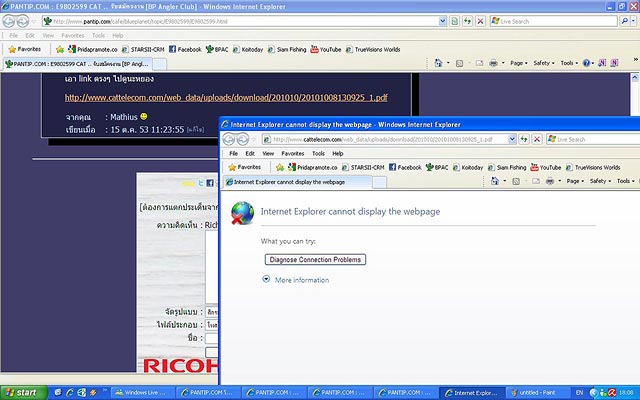The width and height of the screenshot is (640, 400).
Task: Click Windows start button
Action: coord(24,393)
